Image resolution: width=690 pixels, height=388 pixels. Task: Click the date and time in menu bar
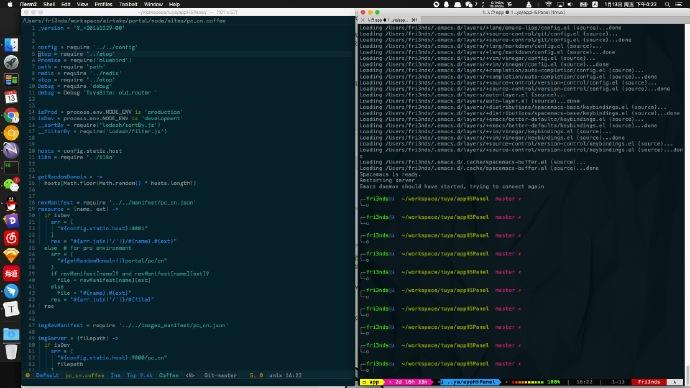pyautogui.click(x=630, y=4)
